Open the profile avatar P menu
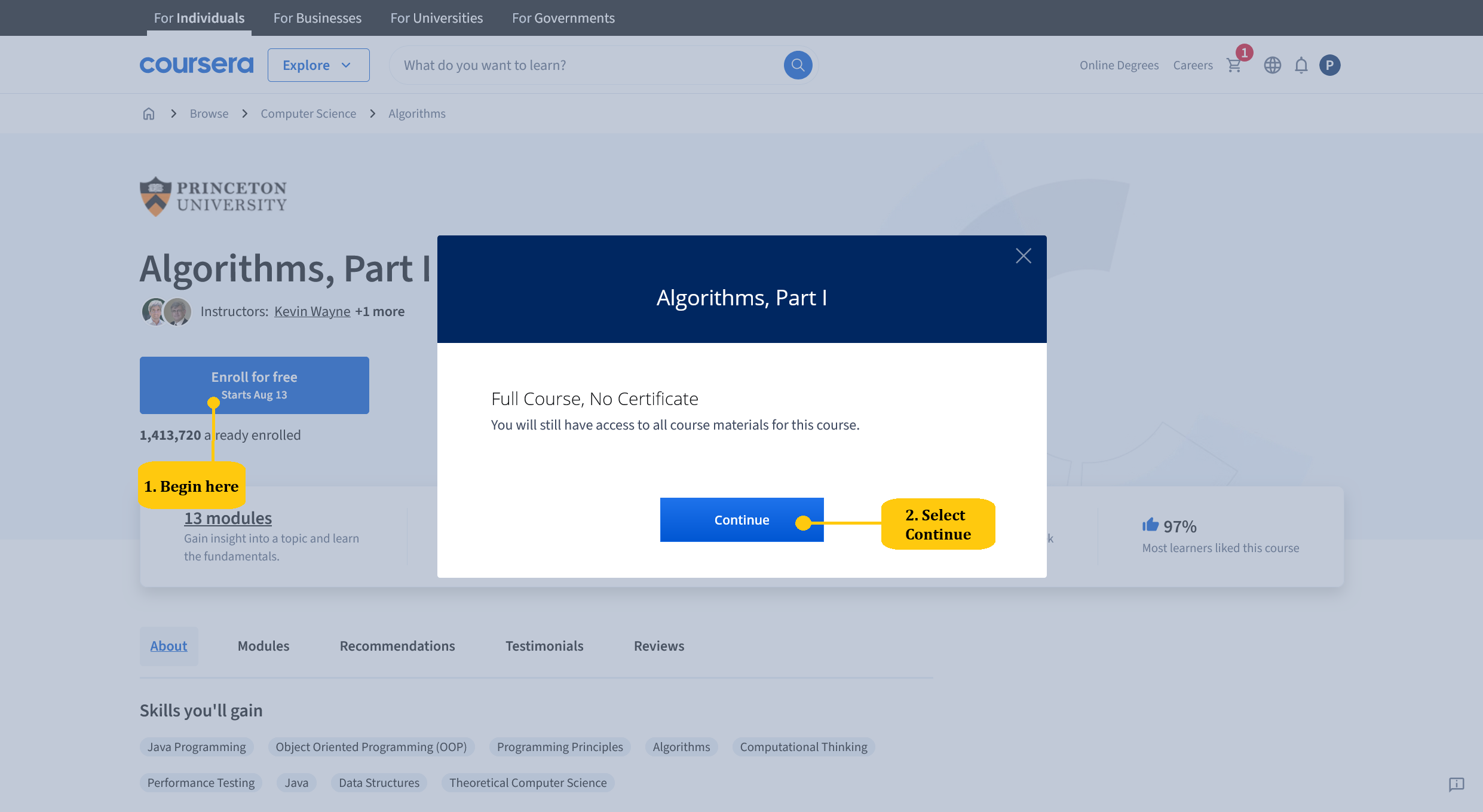The image size is (1483, 812). click(x=1330, y=65)
